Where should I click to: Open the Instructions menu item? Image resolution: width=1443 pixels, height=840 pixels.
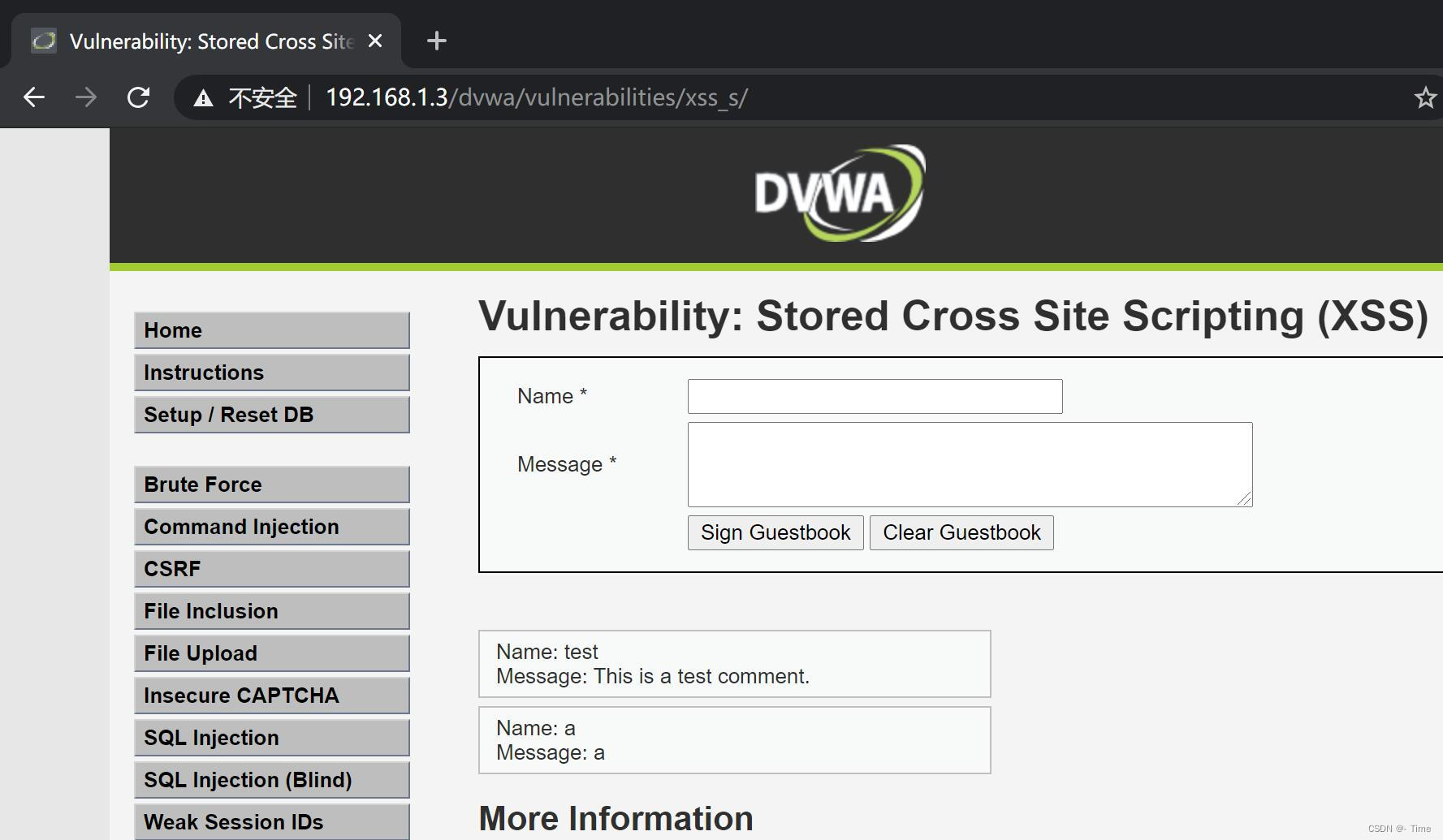272,373
